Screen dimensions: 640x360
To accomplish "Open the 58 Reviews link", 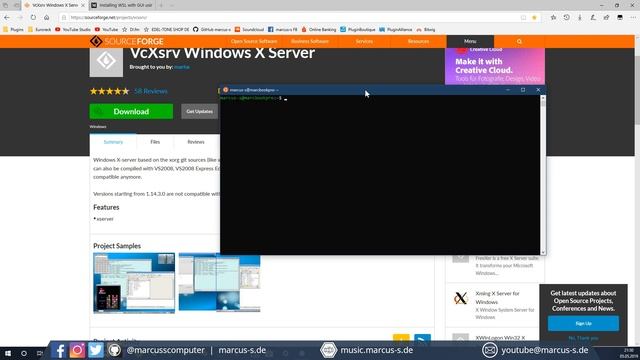I will (x=151, y=91).
